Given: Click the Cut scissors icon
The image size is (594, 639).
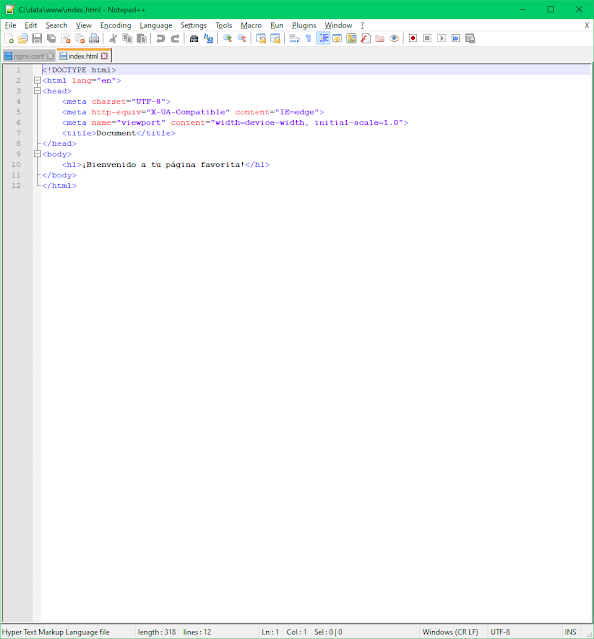Looking at the screenshot, I should coord(113,39).
